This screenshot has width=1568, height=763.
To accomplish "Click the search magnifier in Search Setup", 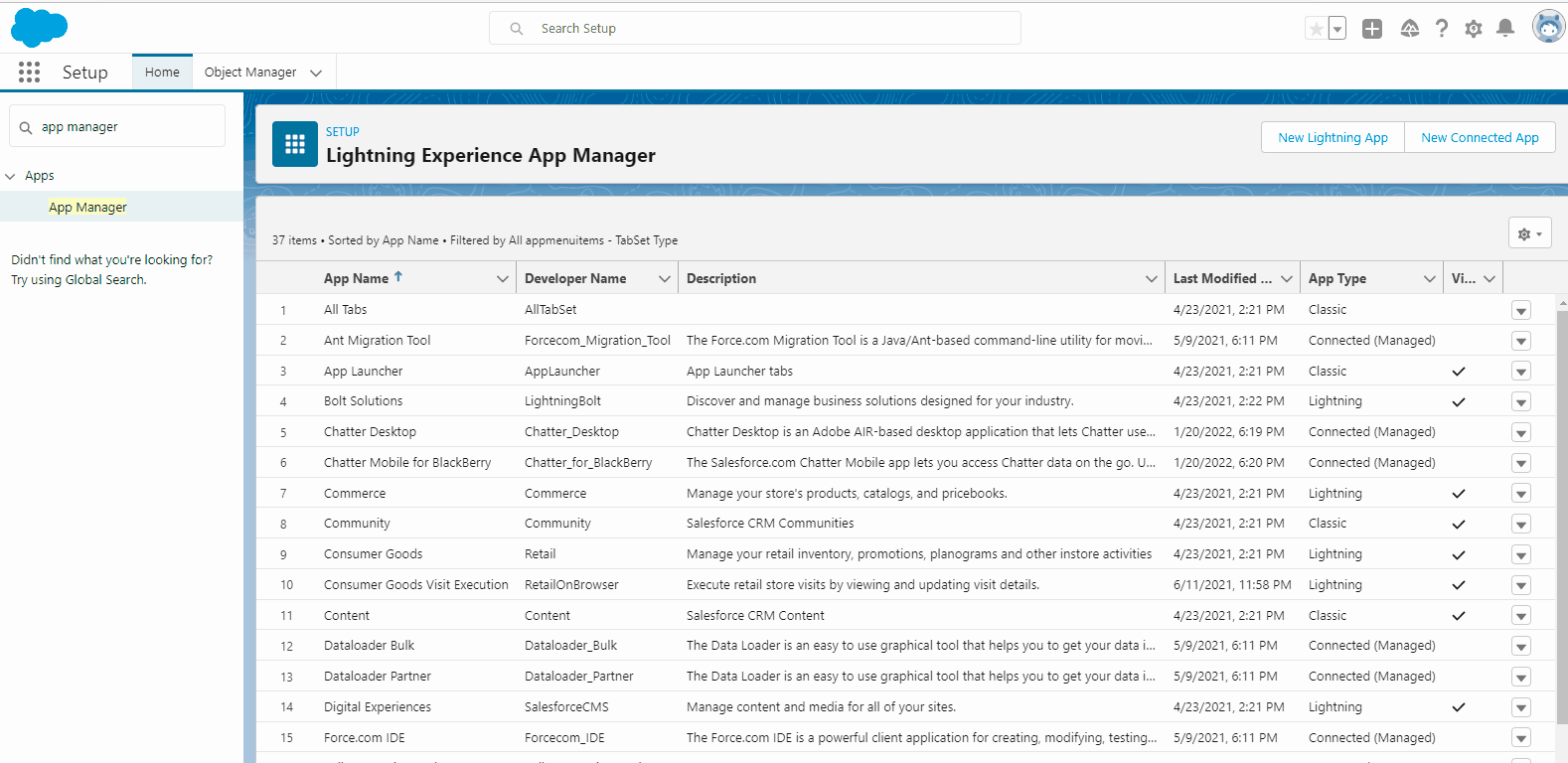I will [517, 29].
